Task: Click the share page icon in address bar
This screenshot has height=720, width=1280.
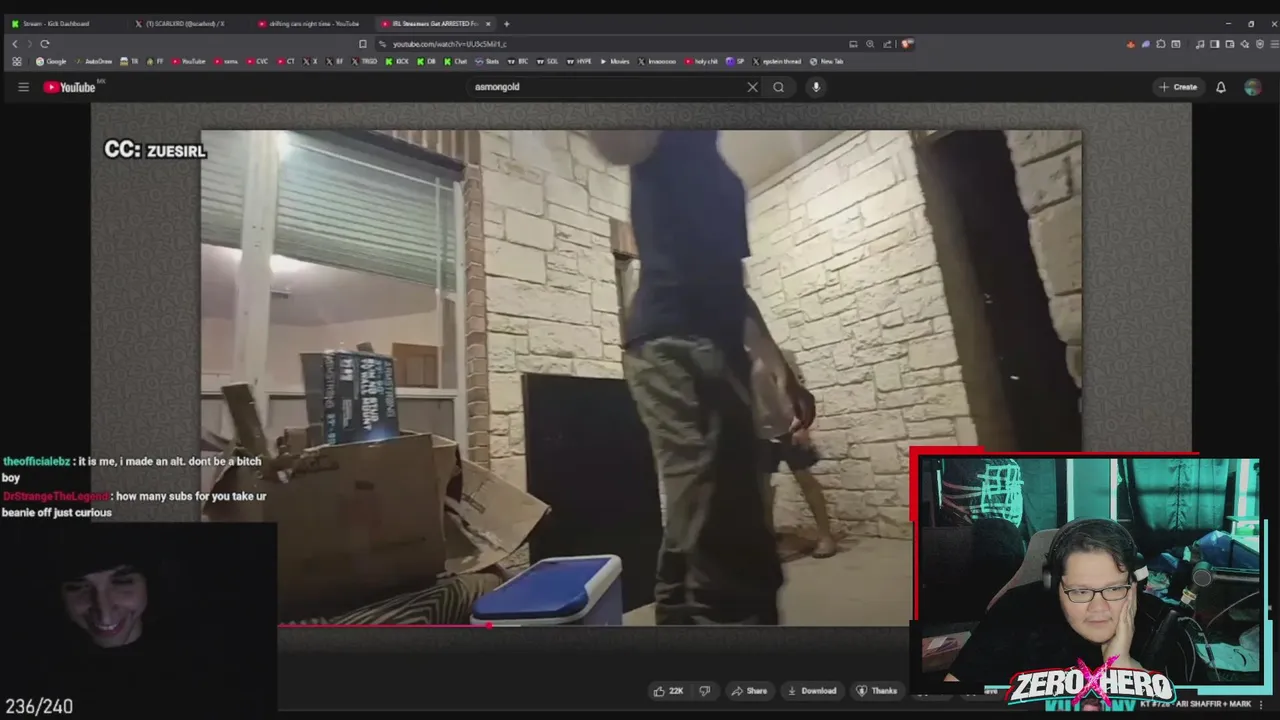Action: point(887,44)
